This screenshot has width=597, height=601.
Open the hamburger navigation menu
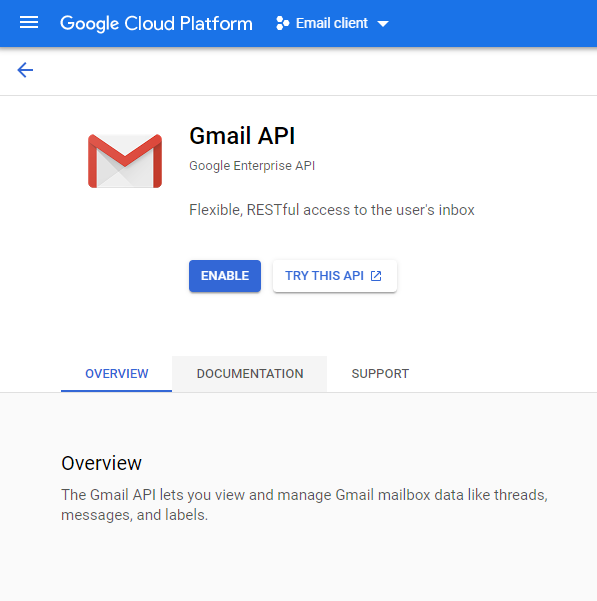(x=29, y=23)
